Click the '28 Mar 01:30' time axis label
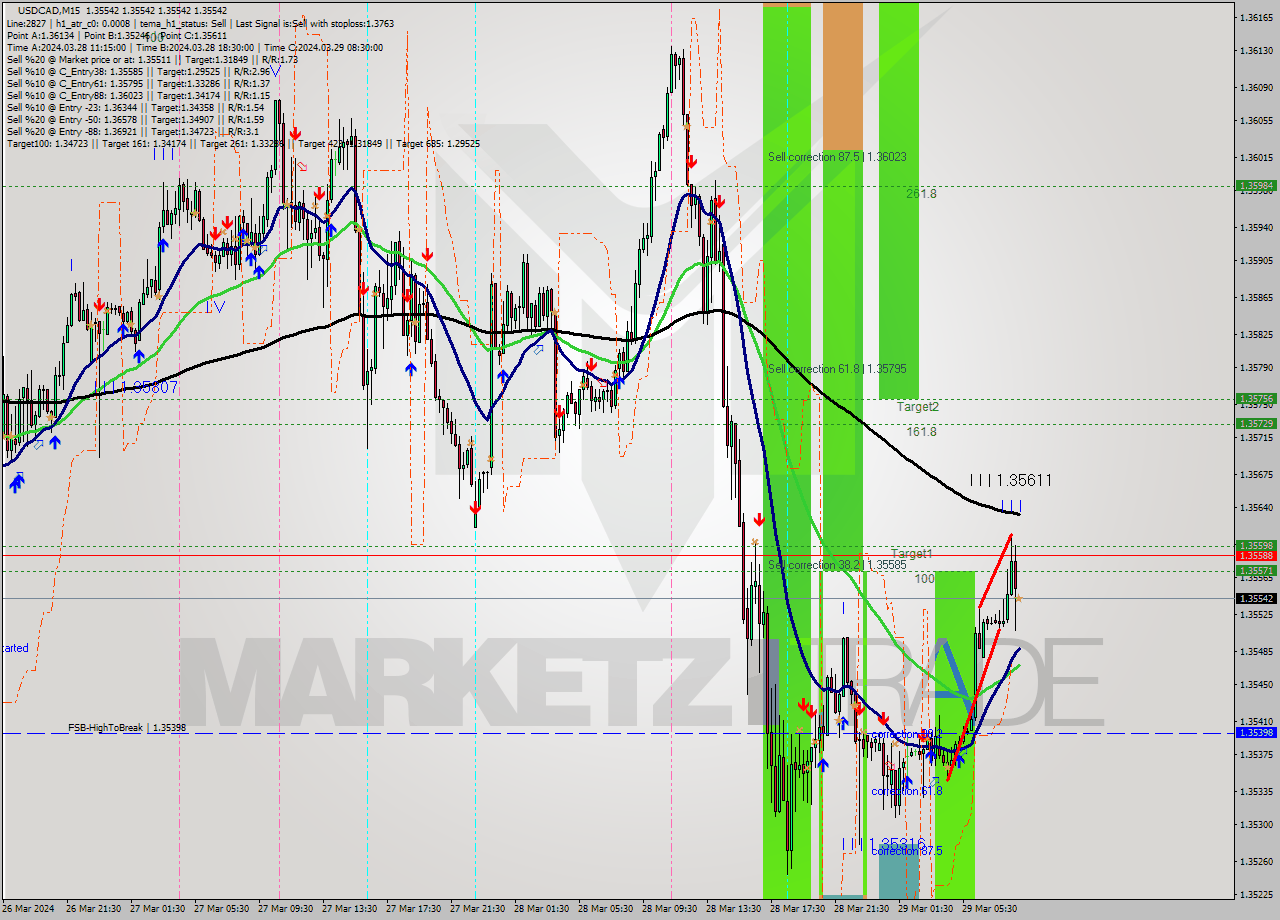Screen dimensions: 1280x920 [541, 909]
